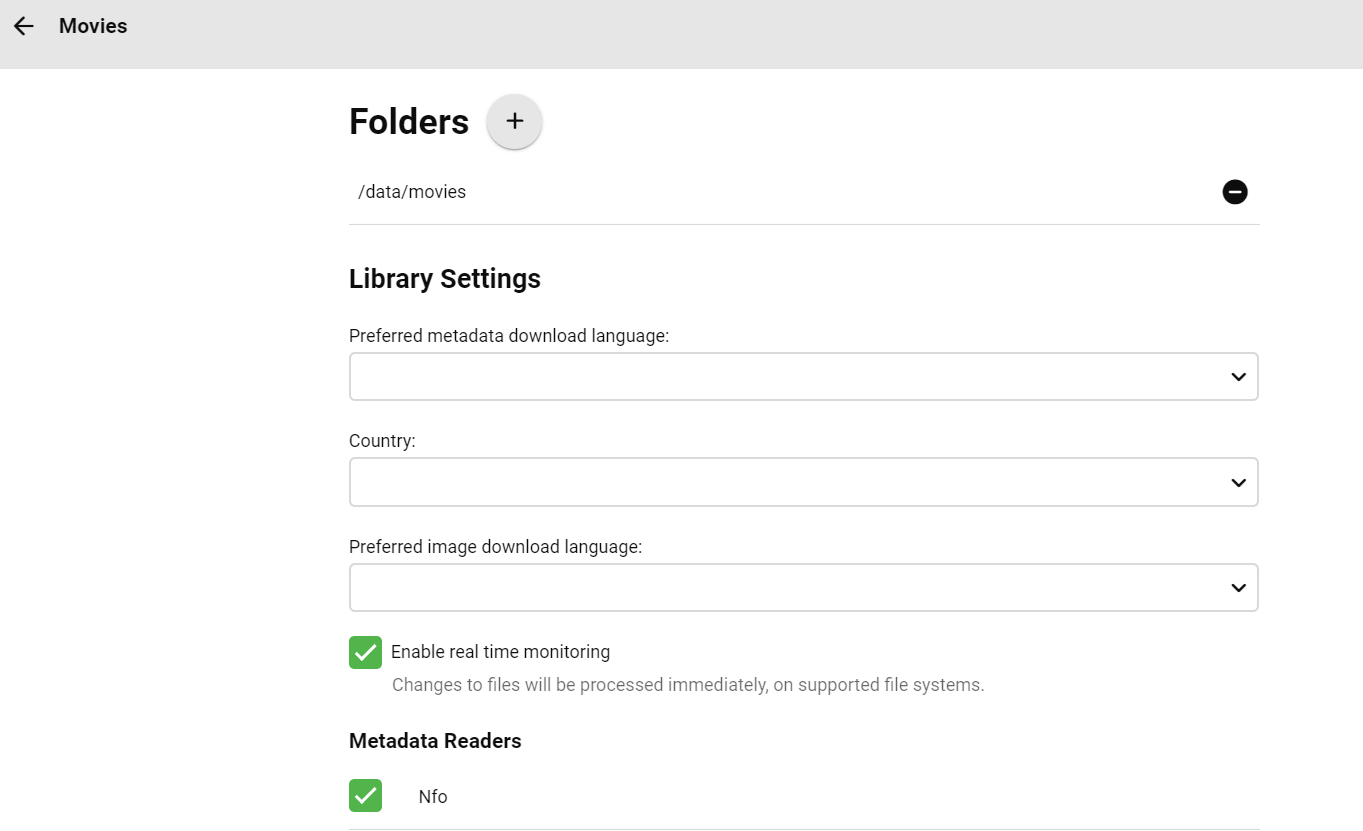Select the /data/movies folder path

pyautogui.click(x=412, y=192)
